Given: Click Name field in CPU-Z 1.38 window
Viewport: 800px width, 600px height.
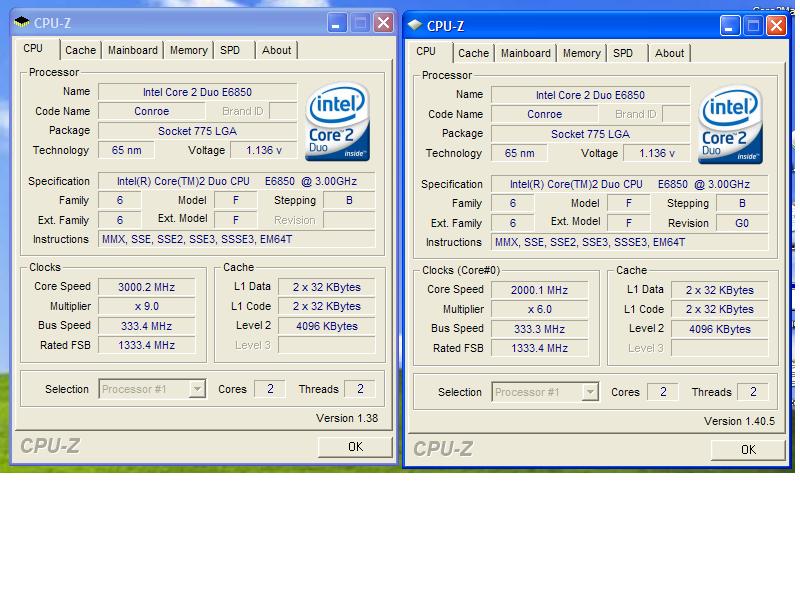Looking at the screenshot, I should 197,92.
